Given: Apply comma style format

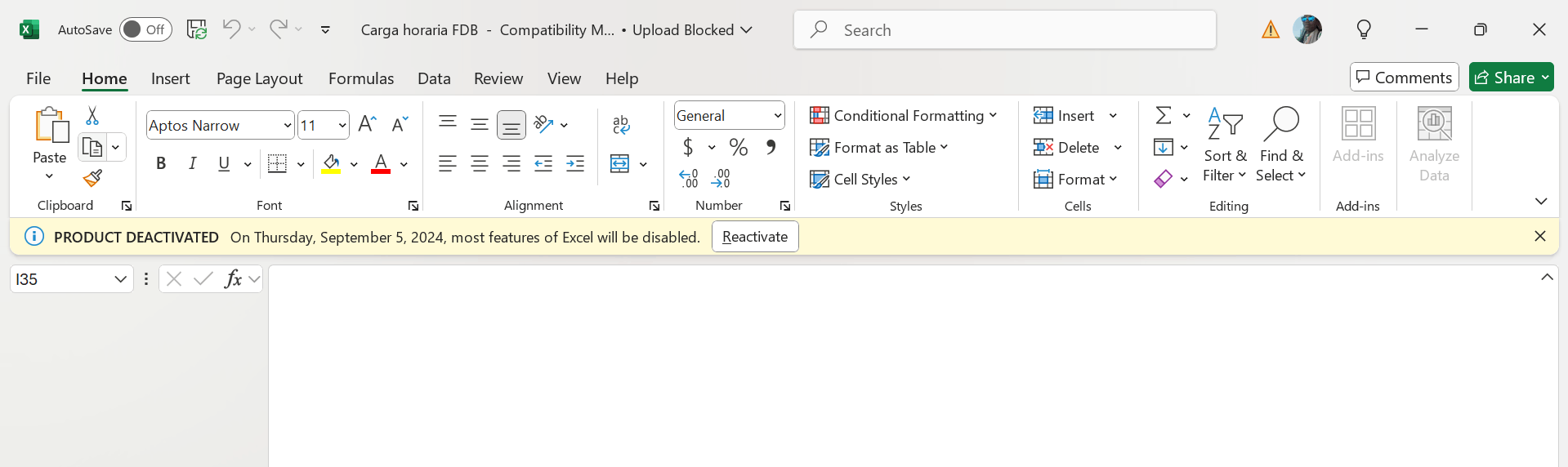Looking at the screenshot, I should [771, 147].
